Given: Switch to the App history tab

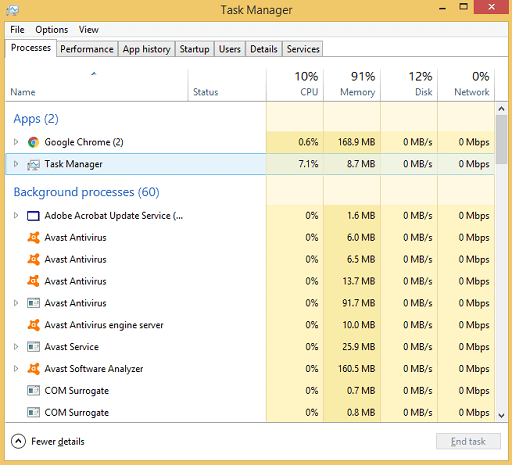Looking at the screenshot, I should point(147,49).
